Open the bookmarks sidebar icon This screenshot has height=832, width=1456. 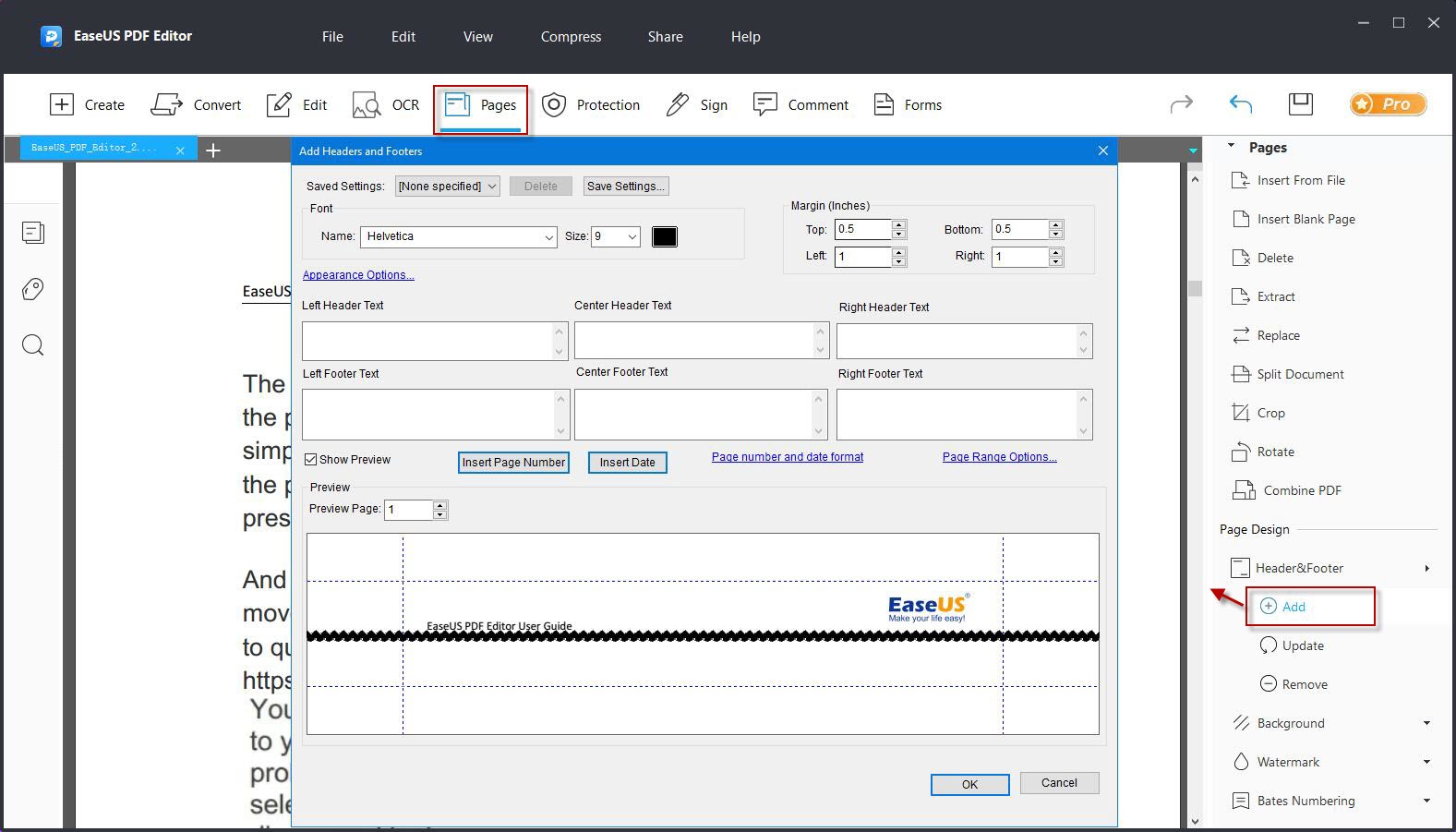click(x=33, y=289)
